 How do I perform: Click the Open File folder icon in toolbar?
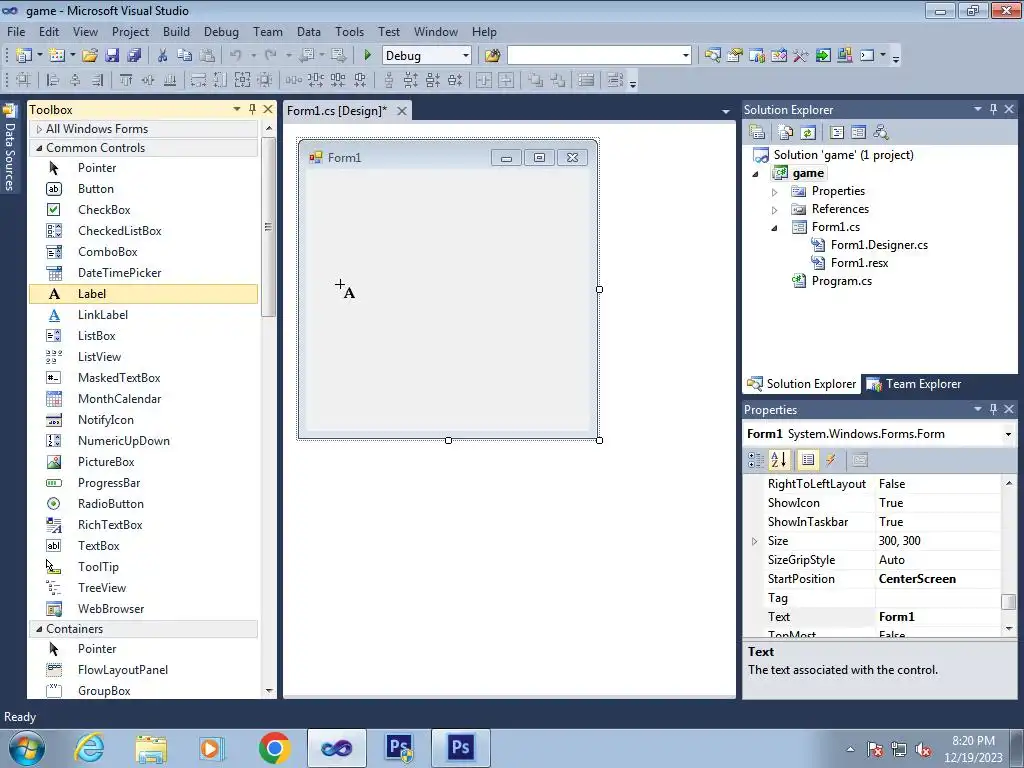click(90, 56)
